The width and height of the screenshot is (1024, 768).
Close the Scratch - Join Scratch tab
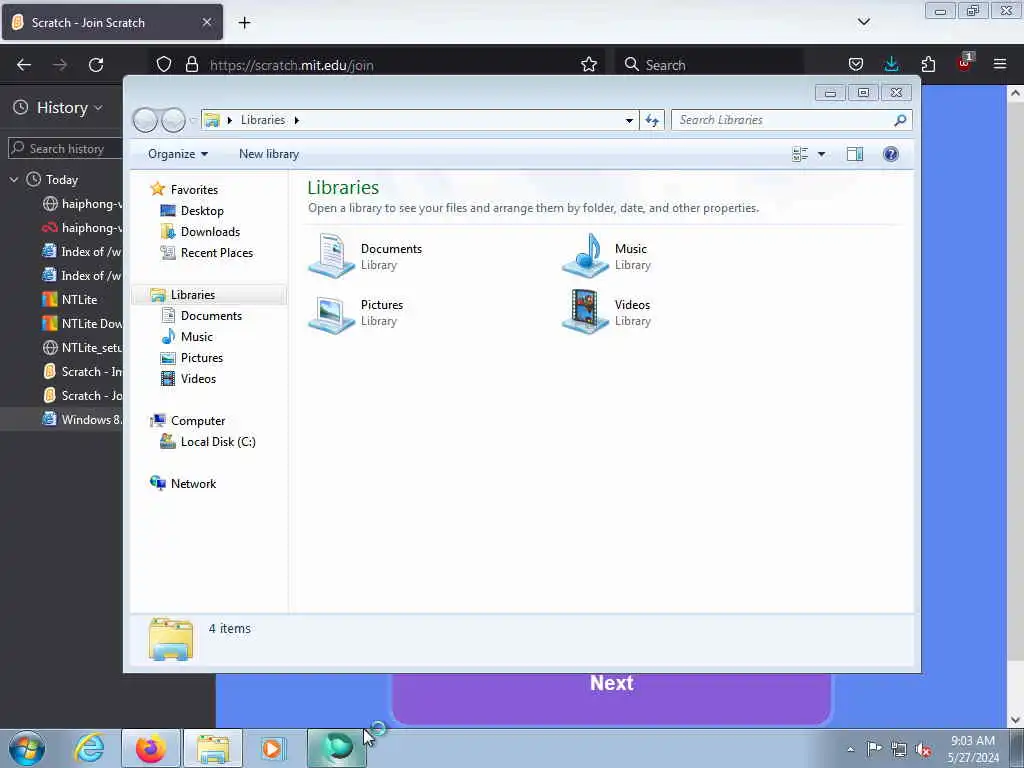(x=206, y=22)
